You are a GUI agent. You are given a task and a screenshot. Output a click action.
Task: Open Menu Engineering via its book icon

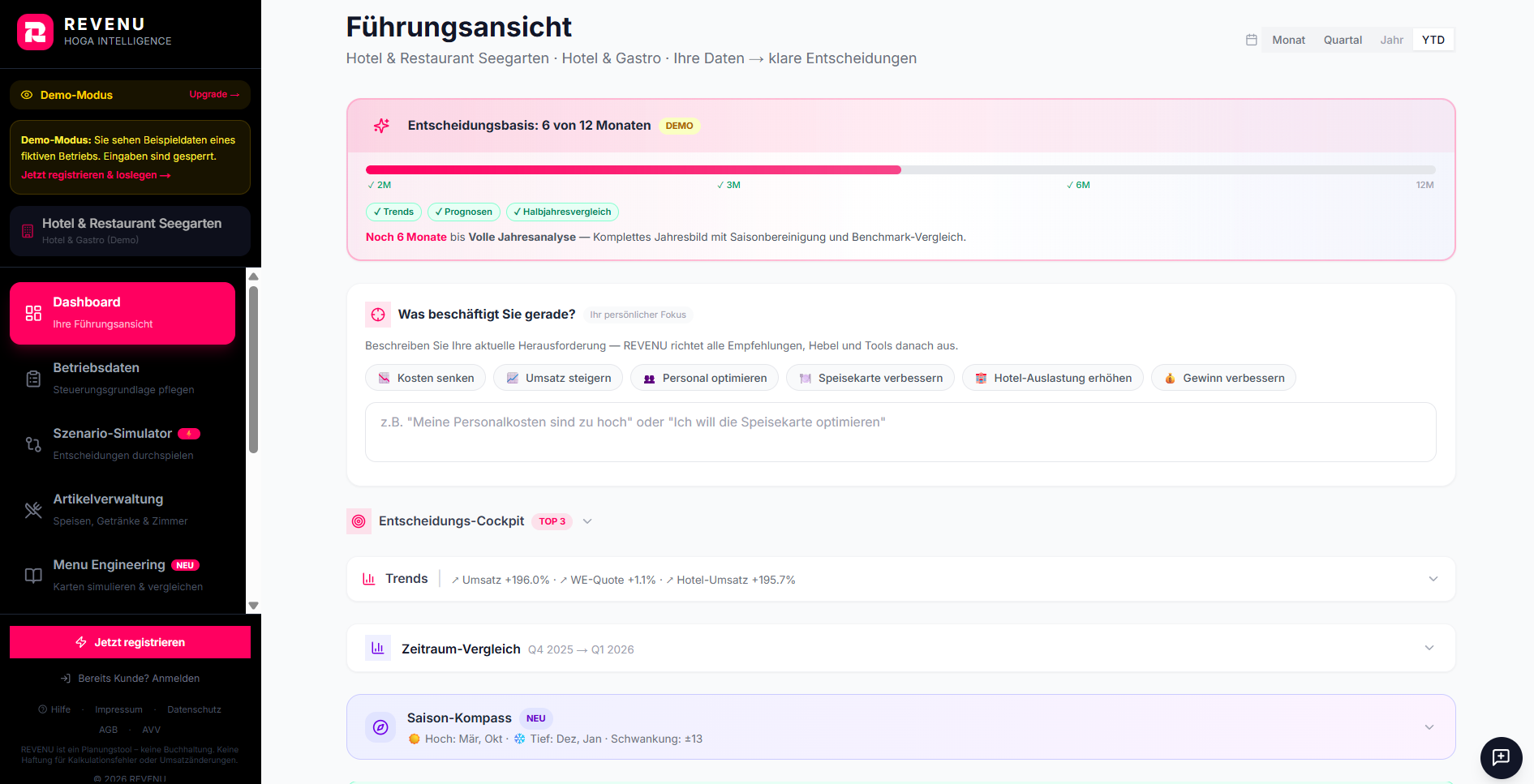pos(32,576)
